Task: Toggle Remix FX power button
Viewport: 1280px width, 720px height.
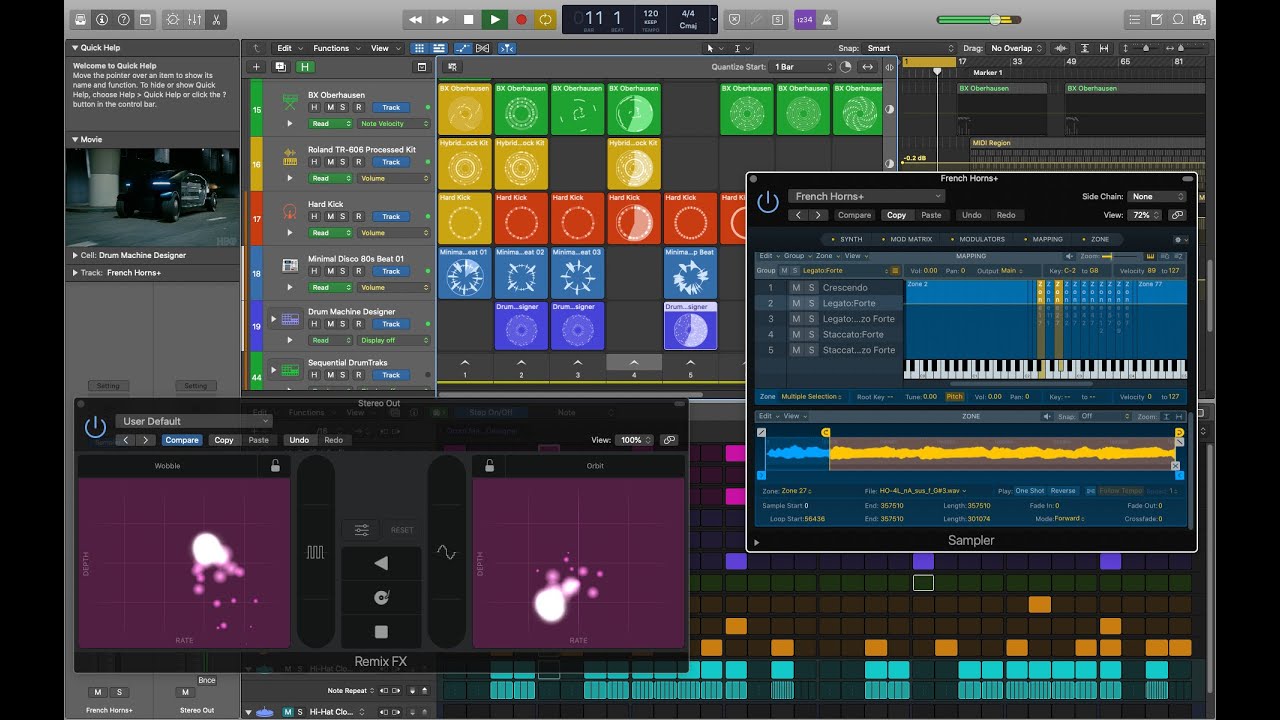Action: click(96, 428)
